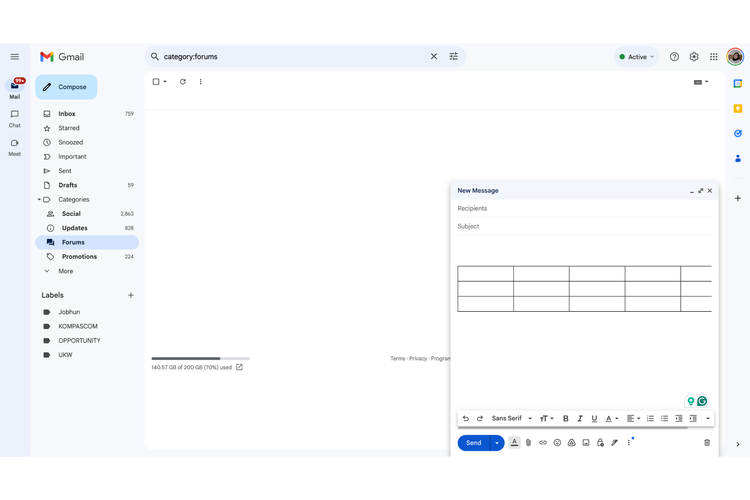Discard the draft with the trash icon

click(707, 443)
